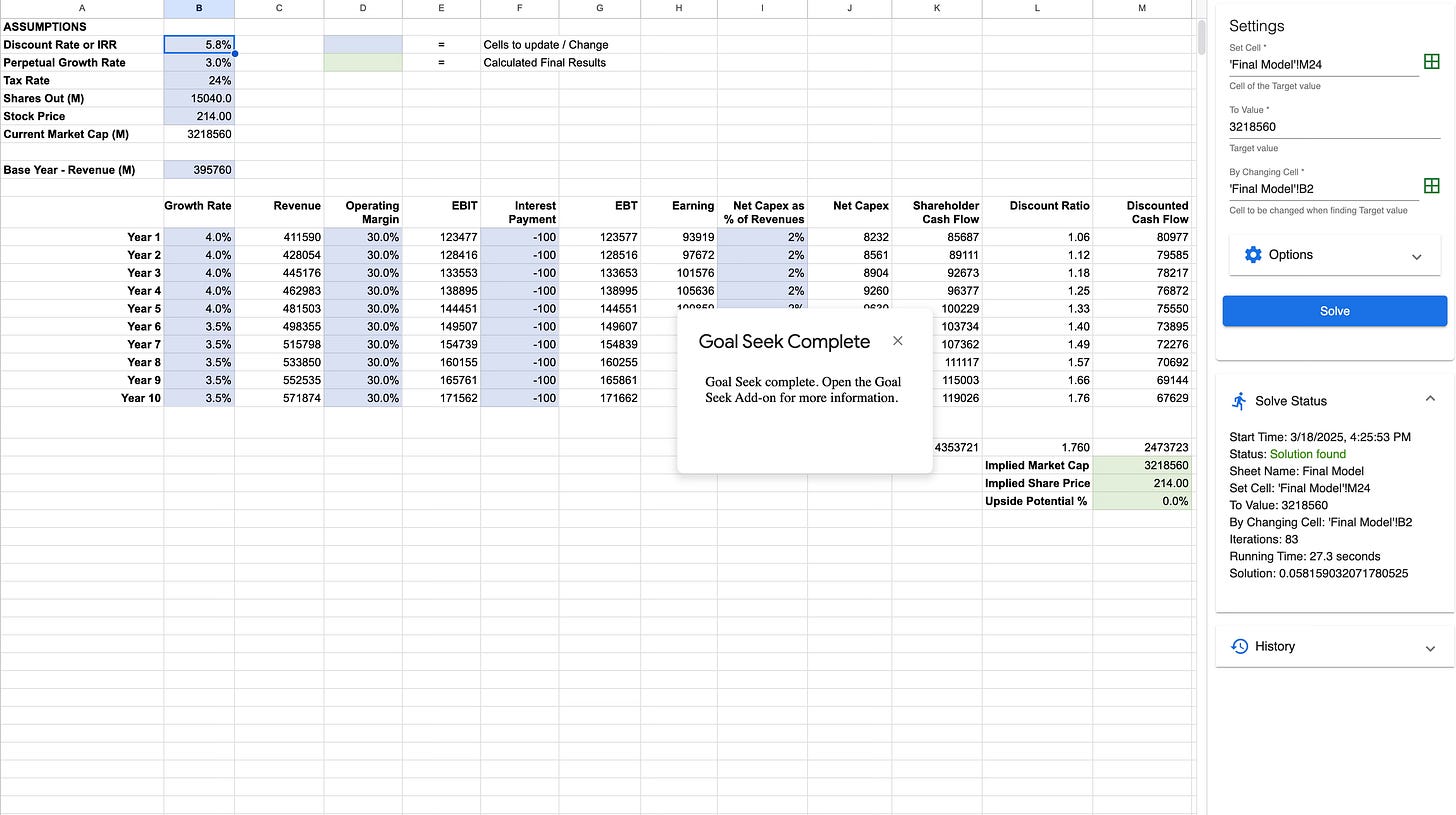
Task: Select Year 10 revenue 571874
Action: click(279, 398)
